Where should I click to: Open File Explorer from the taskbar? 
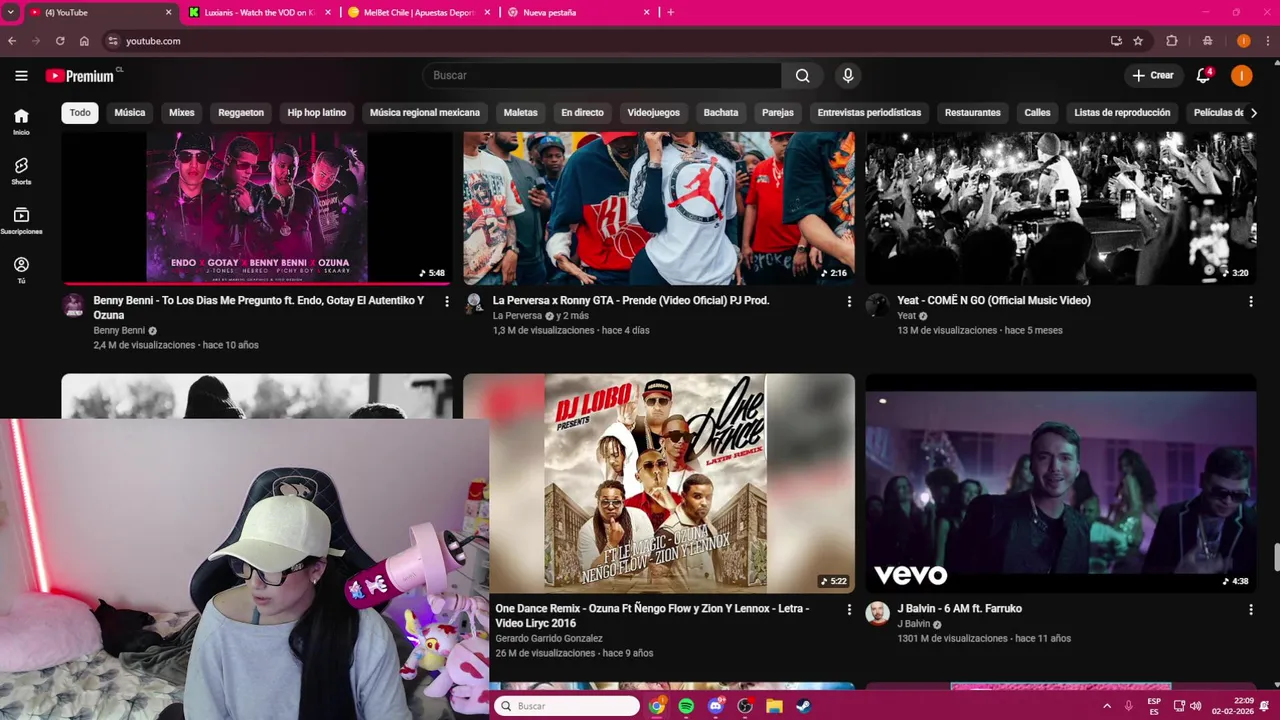[774, 706]
